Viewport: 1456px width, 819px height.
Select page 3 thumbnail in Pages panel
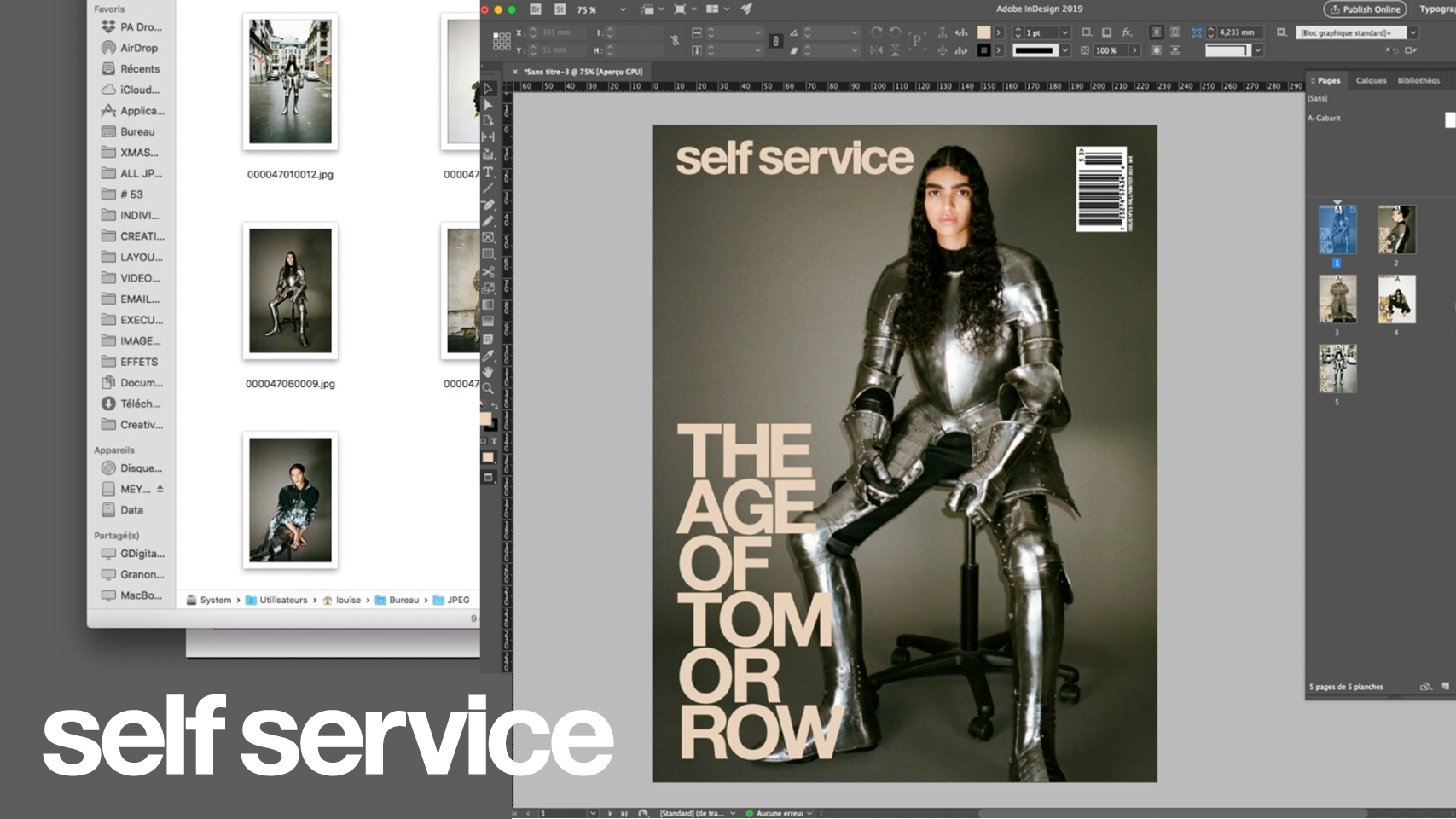(x=1337, y=299)
